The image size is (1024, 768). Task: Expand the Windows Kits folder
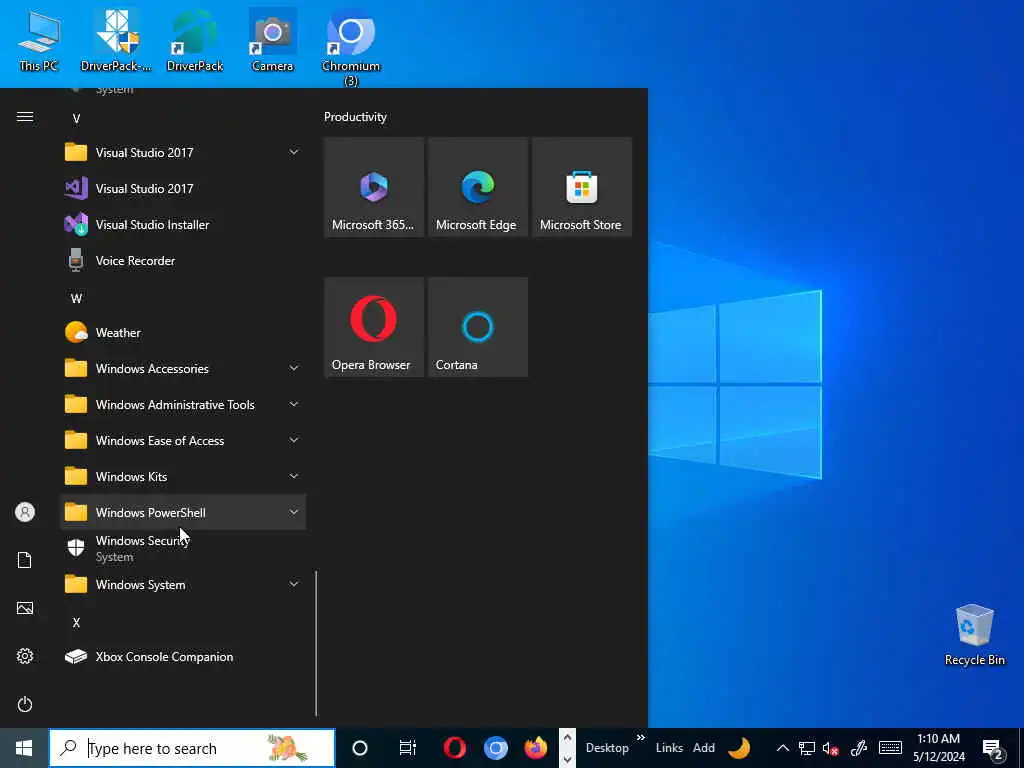click(x=183, y=476)
